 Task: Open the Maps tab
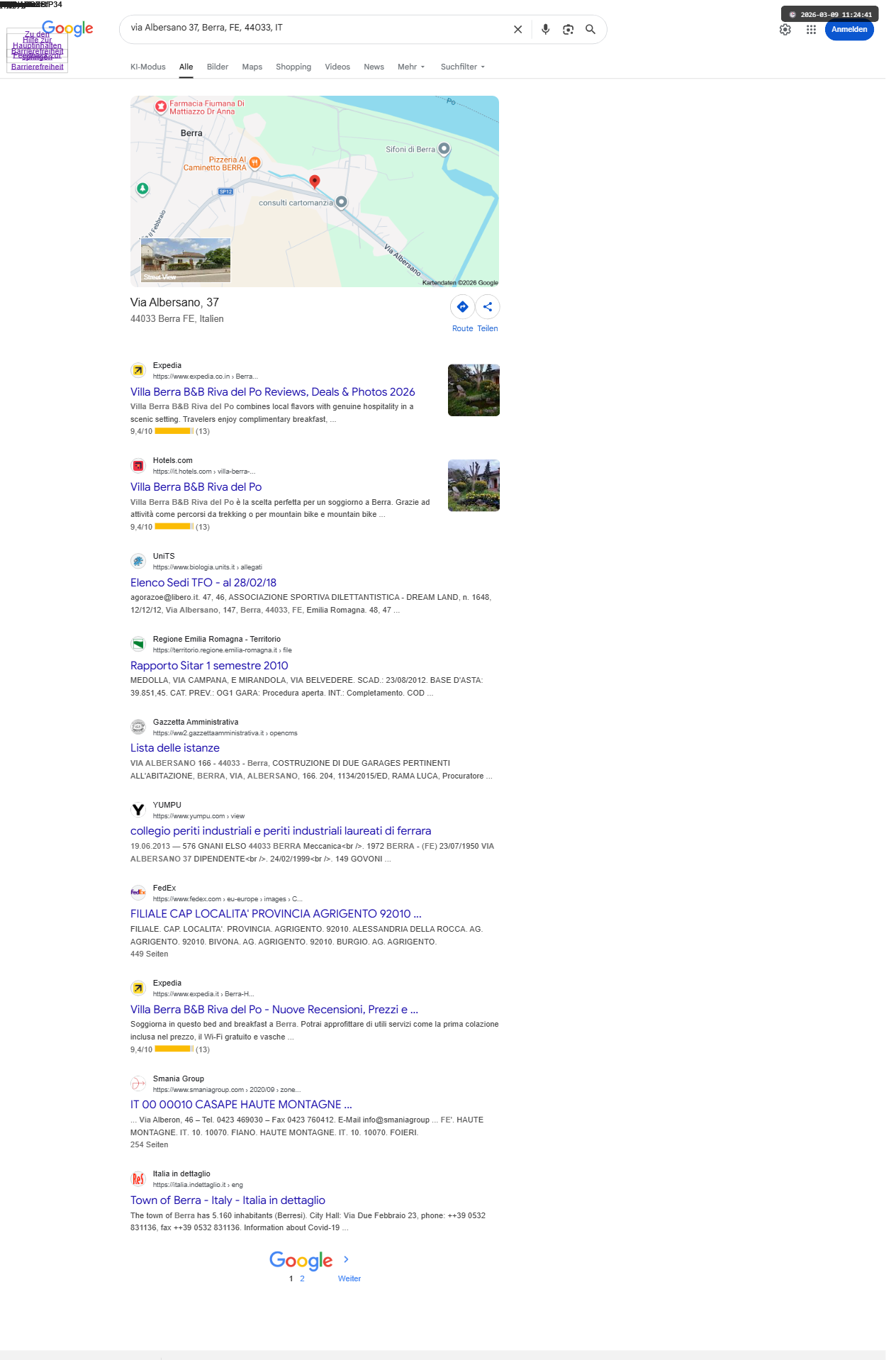coord(252,67)
